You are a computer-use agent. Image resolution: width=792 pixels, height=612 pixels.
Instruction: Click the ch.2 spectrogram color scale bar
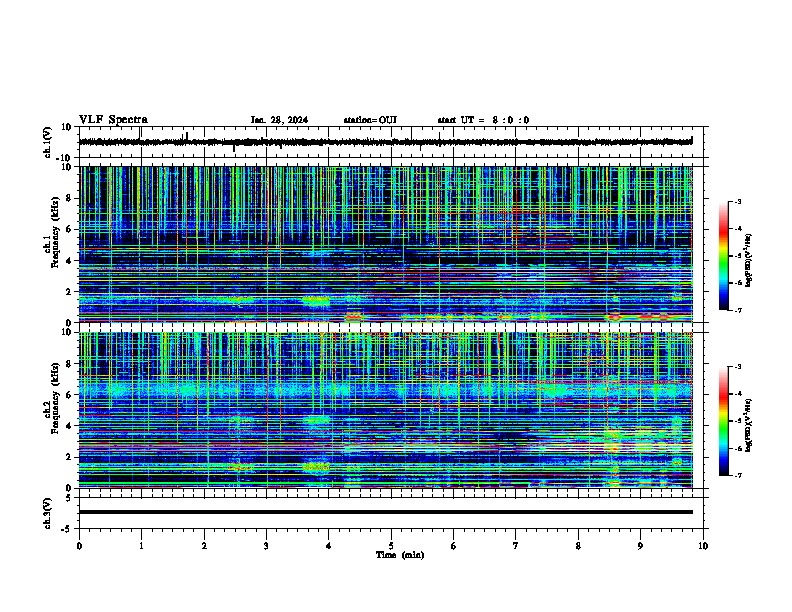point(724,421)
